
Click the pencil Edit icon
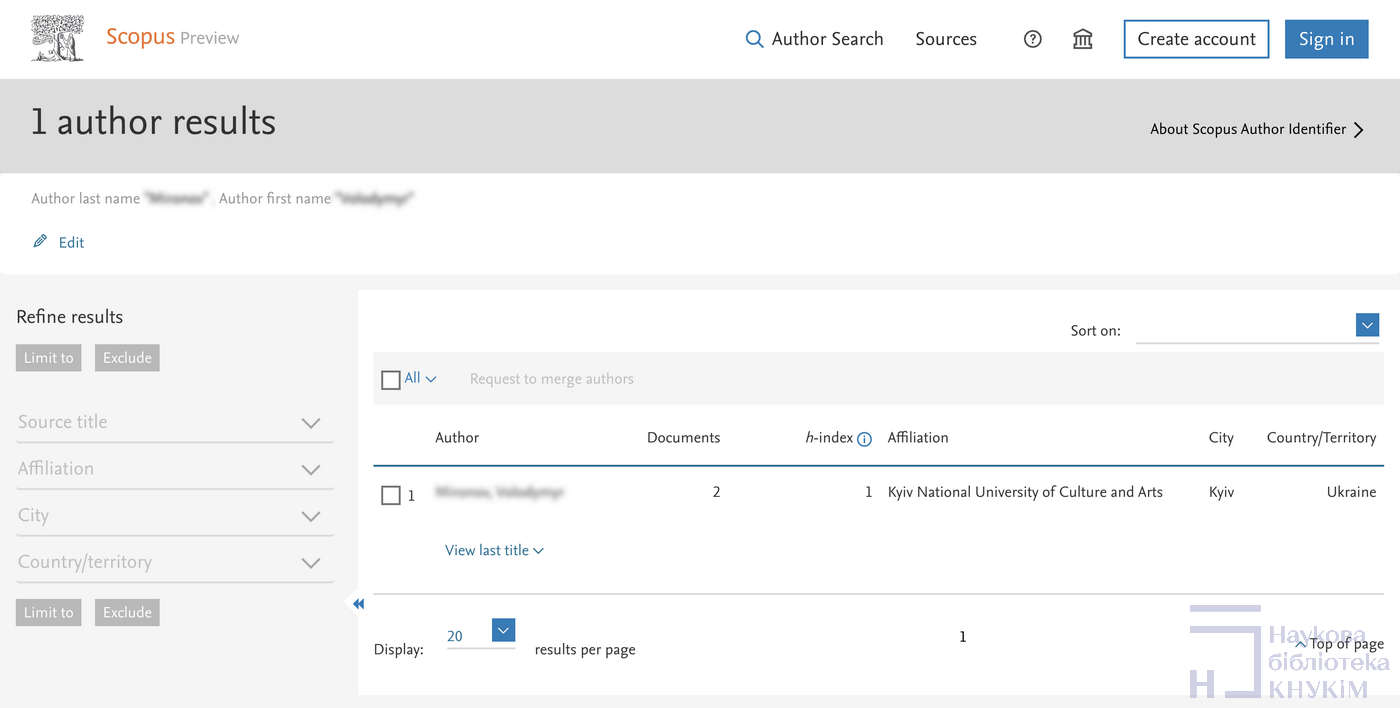[40, 242]
